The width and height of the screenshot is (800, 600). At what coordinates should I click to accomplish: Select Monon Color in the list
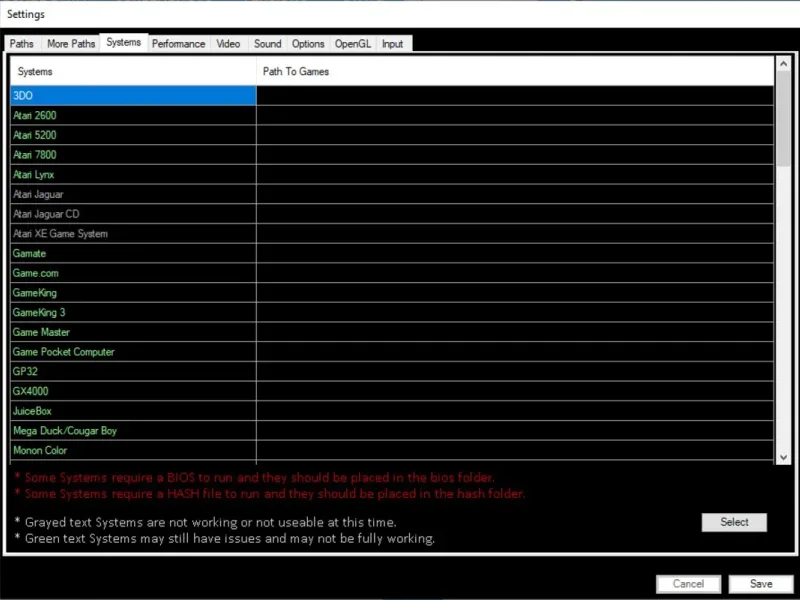click(x=133, y=451)
